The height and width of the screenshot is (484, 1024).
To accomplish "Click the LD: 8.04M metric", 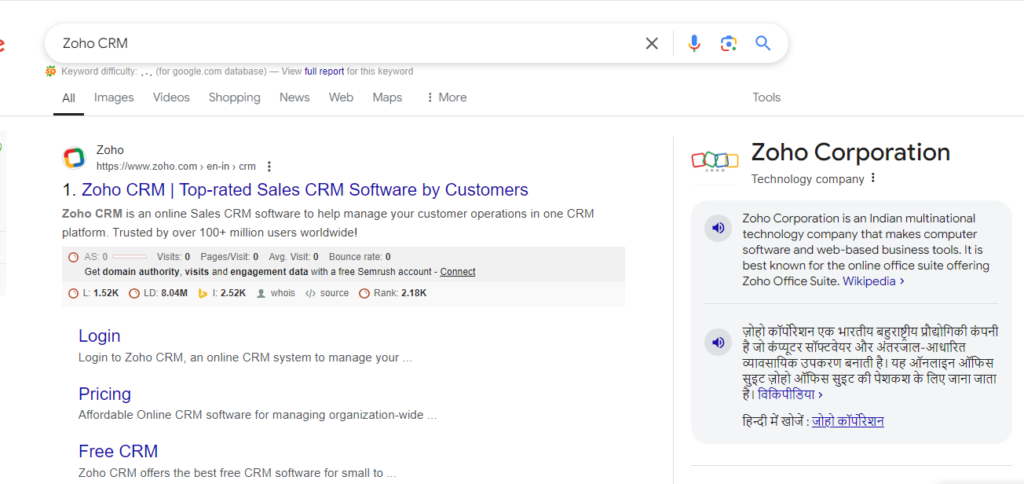I will (x=159, y=293).
